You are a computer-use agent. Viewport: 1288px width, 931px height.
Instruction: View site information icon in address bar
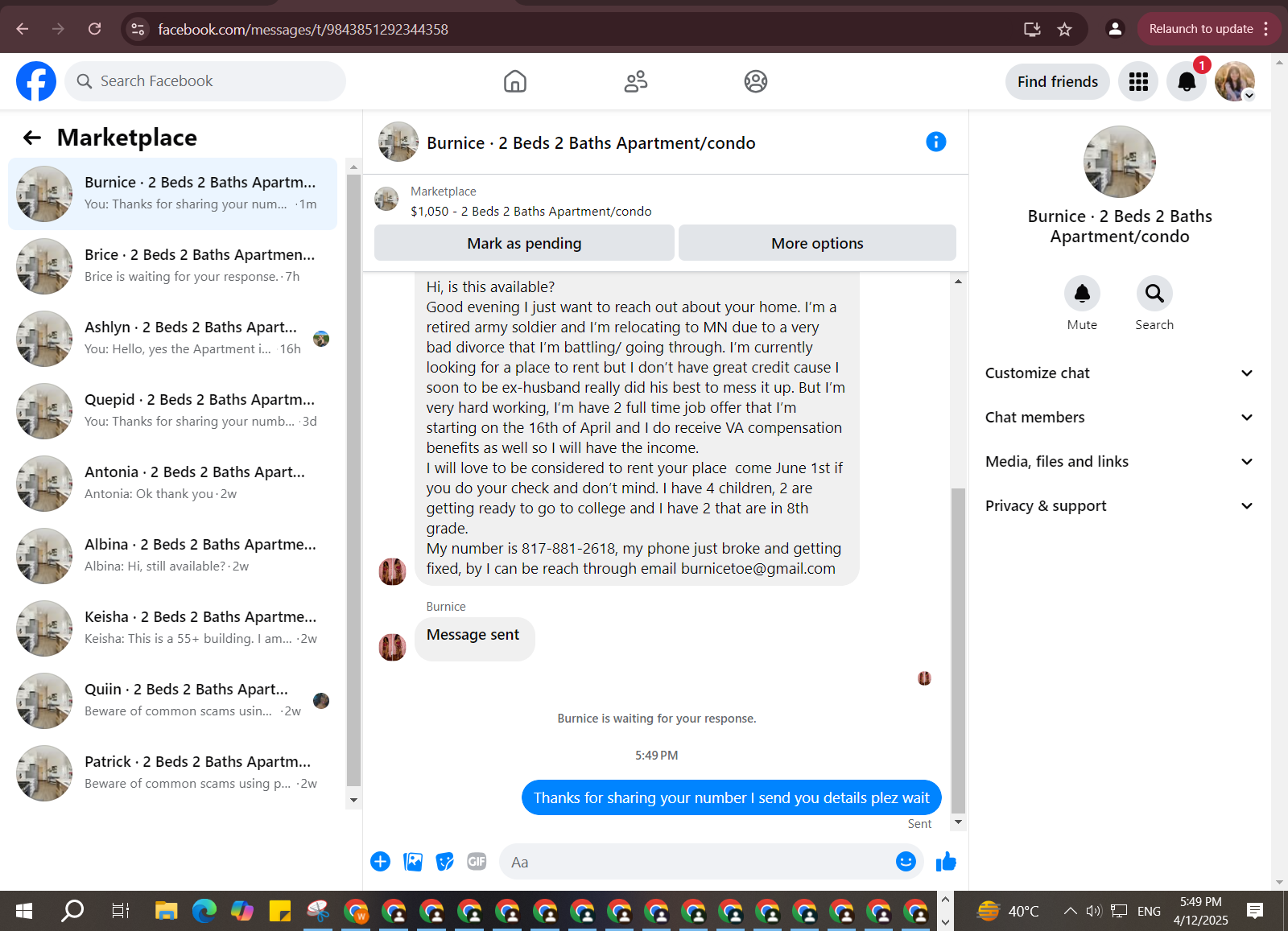[x=138, y=29]
